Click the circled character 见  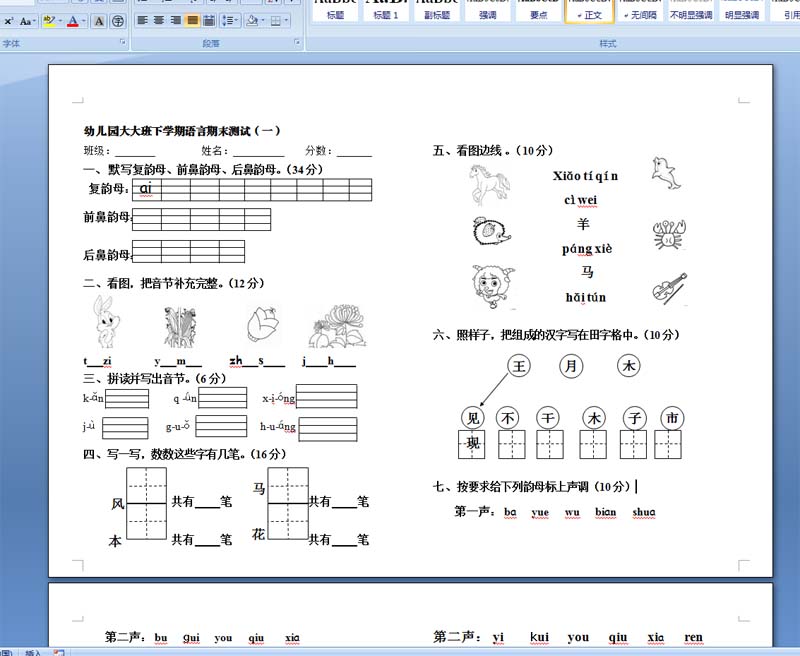(x=473, y=418)
